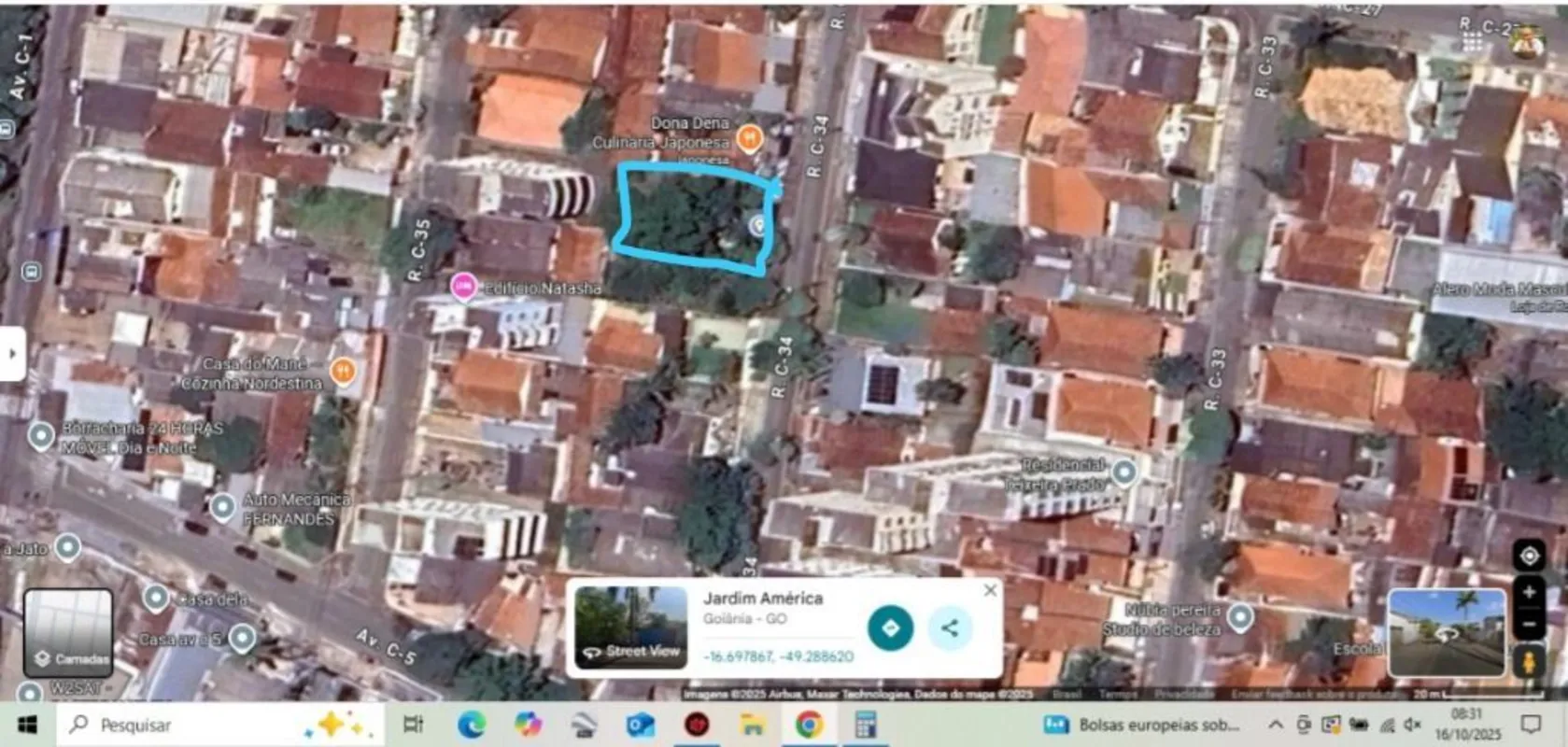Click the Dona Dena restaurant map pin
This screenshot has width=1568, height=747.
pyautogui.click(x=749, y=139)
